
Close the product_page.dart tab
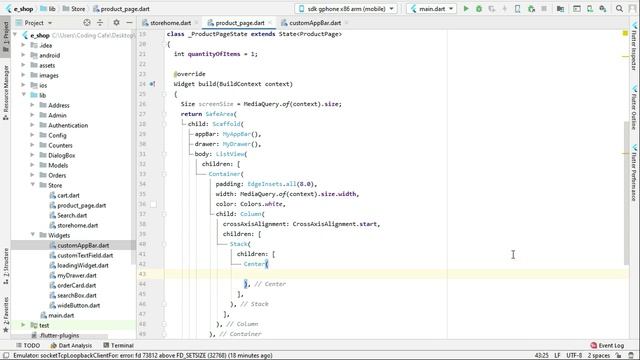point(269,23)
